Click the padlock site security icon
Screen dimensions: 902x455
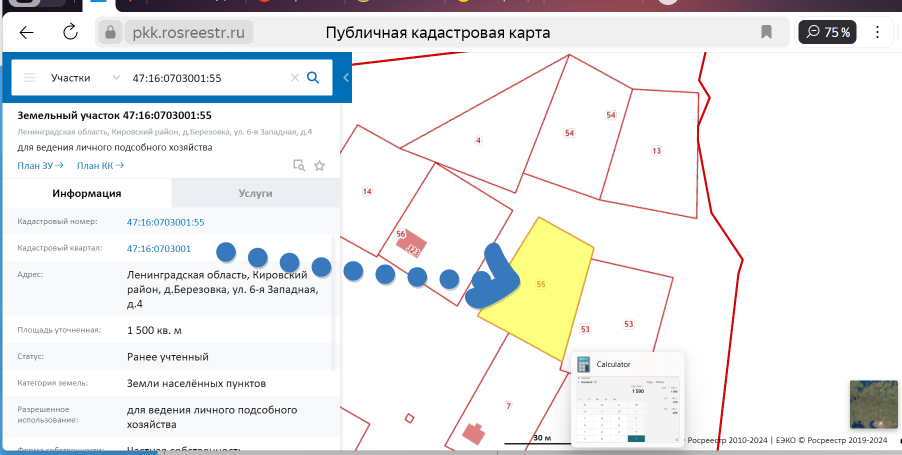coord(112,33)
